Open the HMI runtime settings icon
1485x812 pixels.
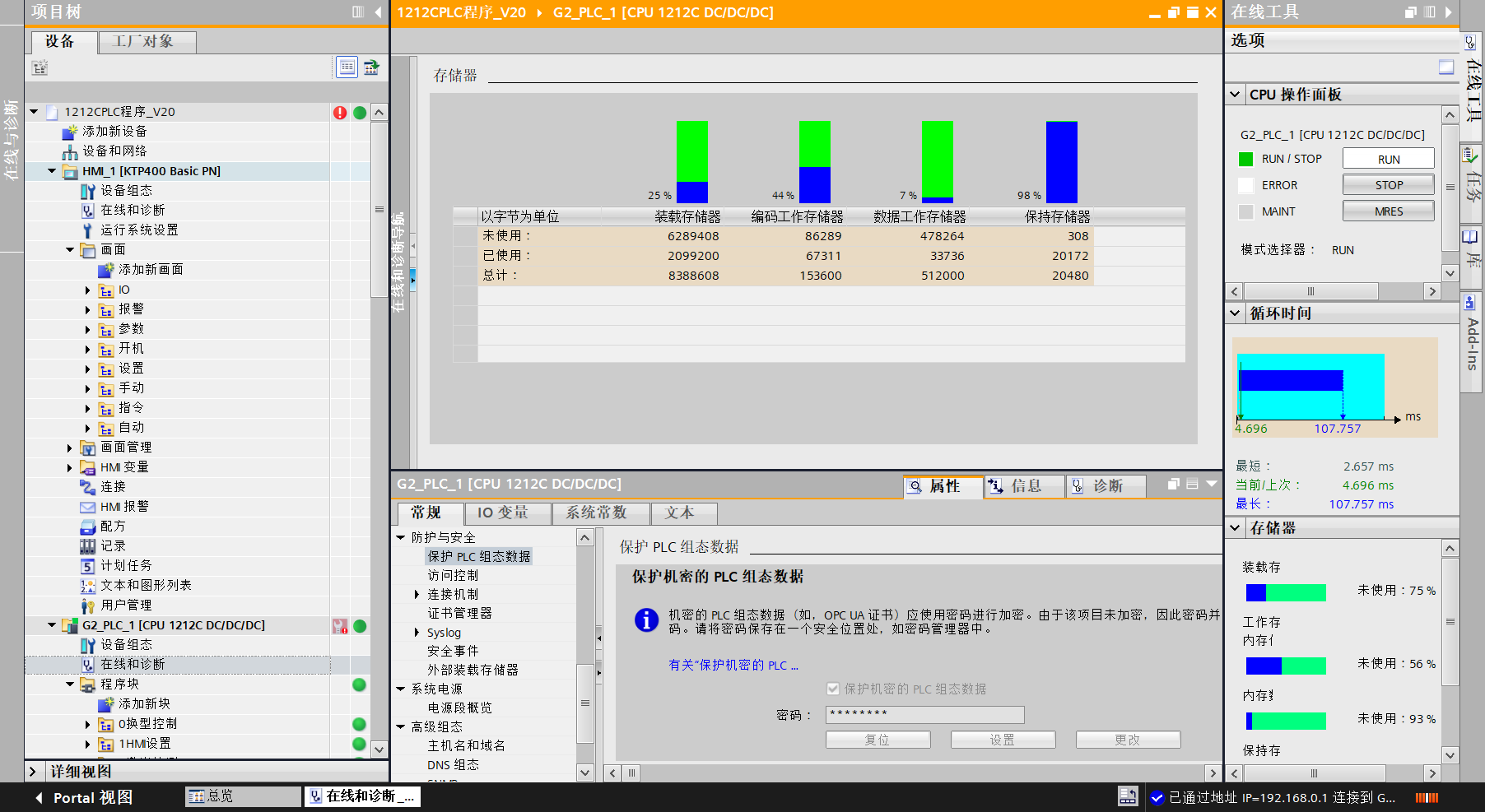coord(88,230)
